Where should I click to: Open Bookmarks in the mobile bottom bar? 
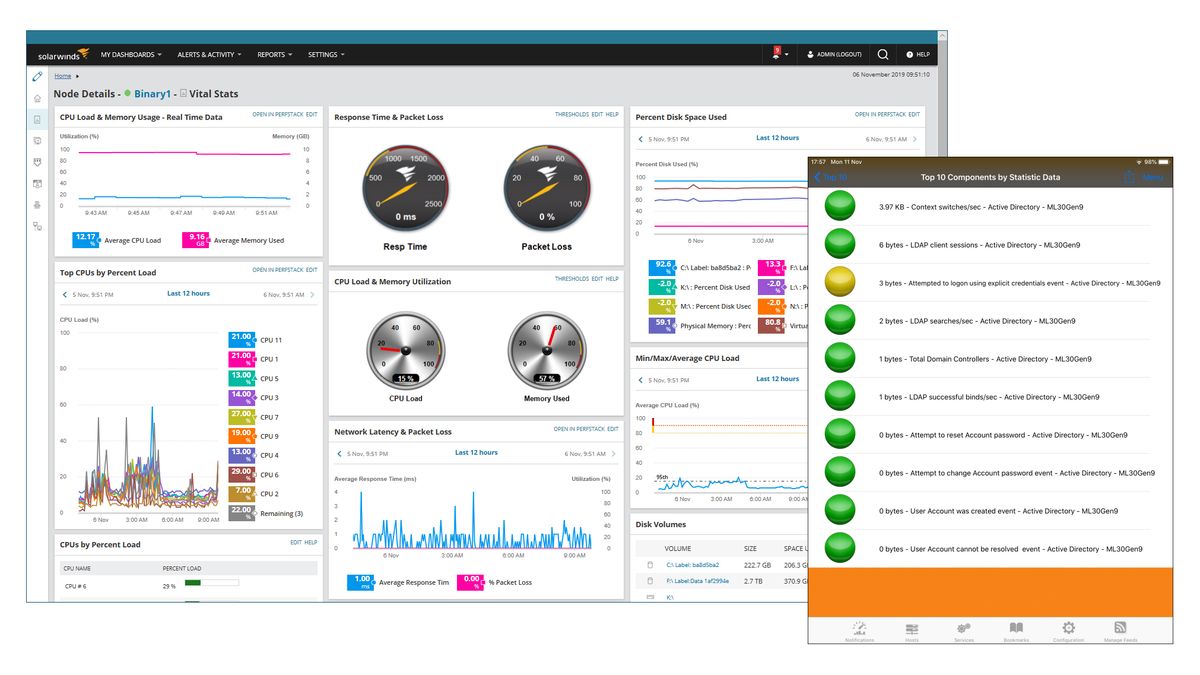[1016, 628]
